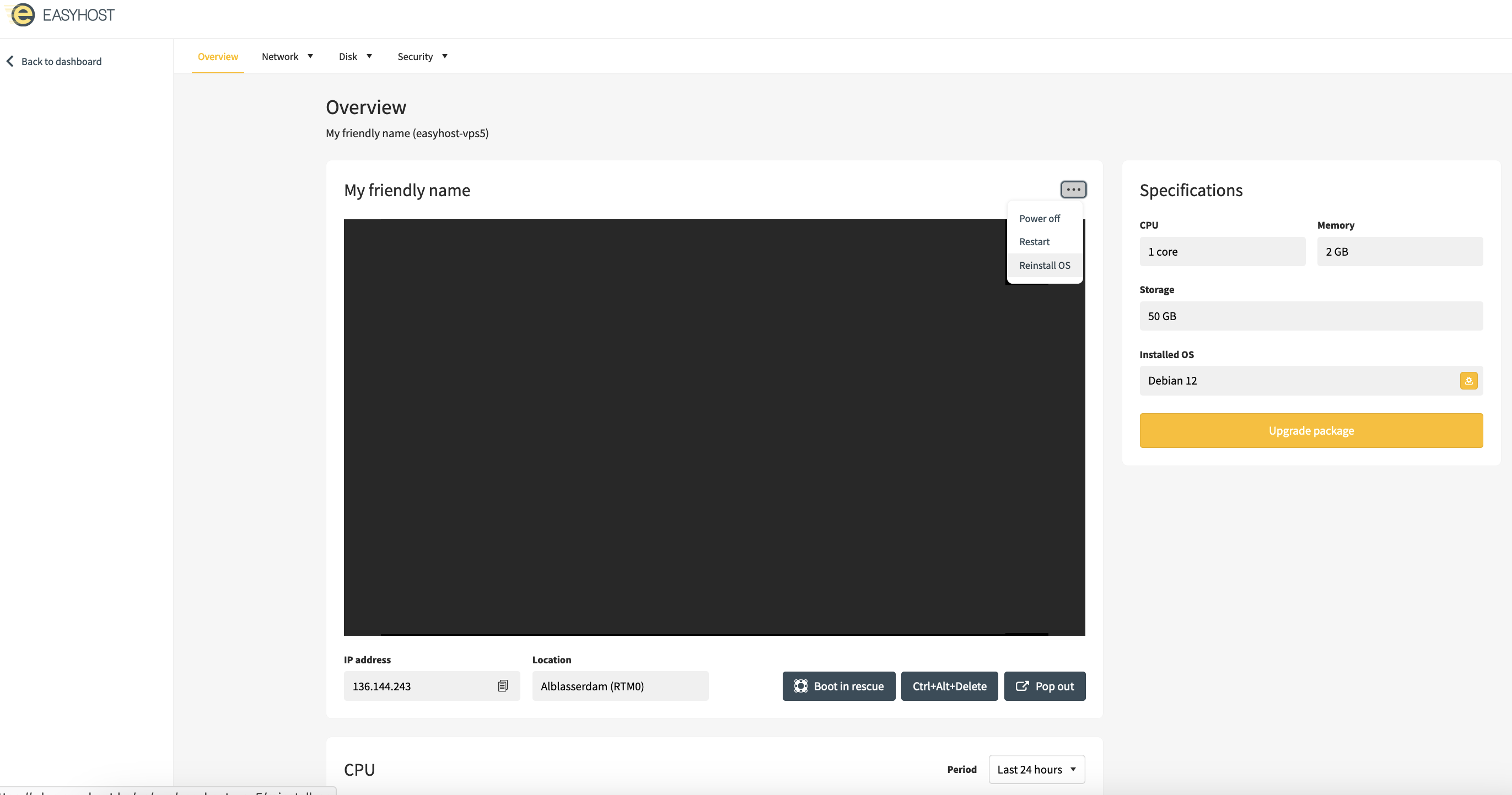Screen dimensions: 1512x795
Task: Send Ctrl+Alt+Delete to the server
Action: (949, 686)
